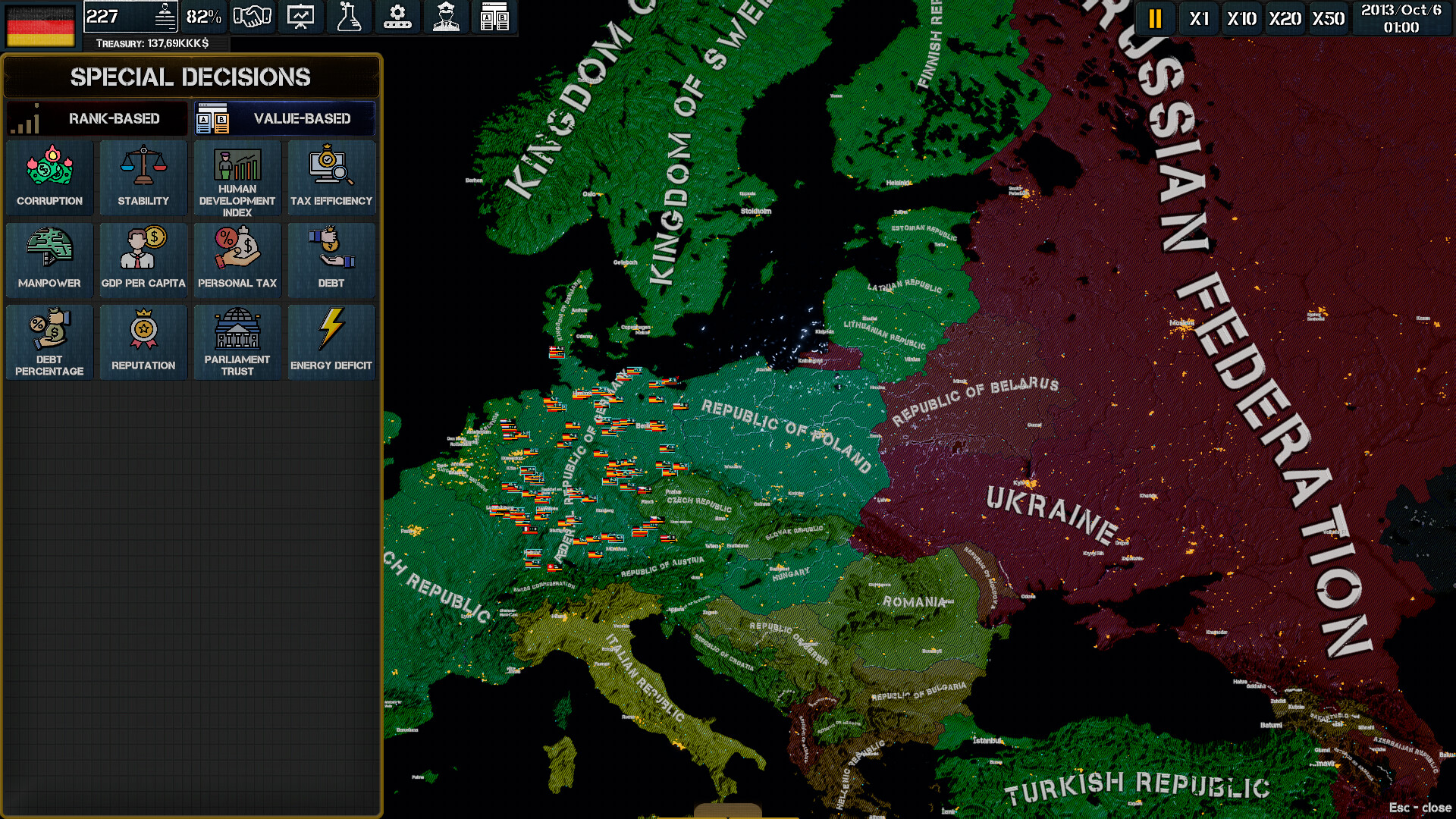
Task: Click Esc - close label
Action: (x=1420, y=808)
